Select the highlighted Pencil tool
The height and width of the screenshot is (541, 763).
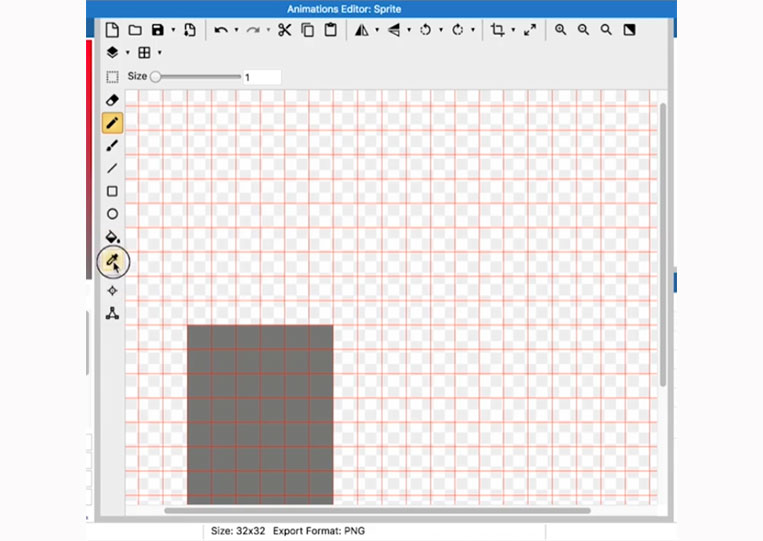[x=112, y=123]
